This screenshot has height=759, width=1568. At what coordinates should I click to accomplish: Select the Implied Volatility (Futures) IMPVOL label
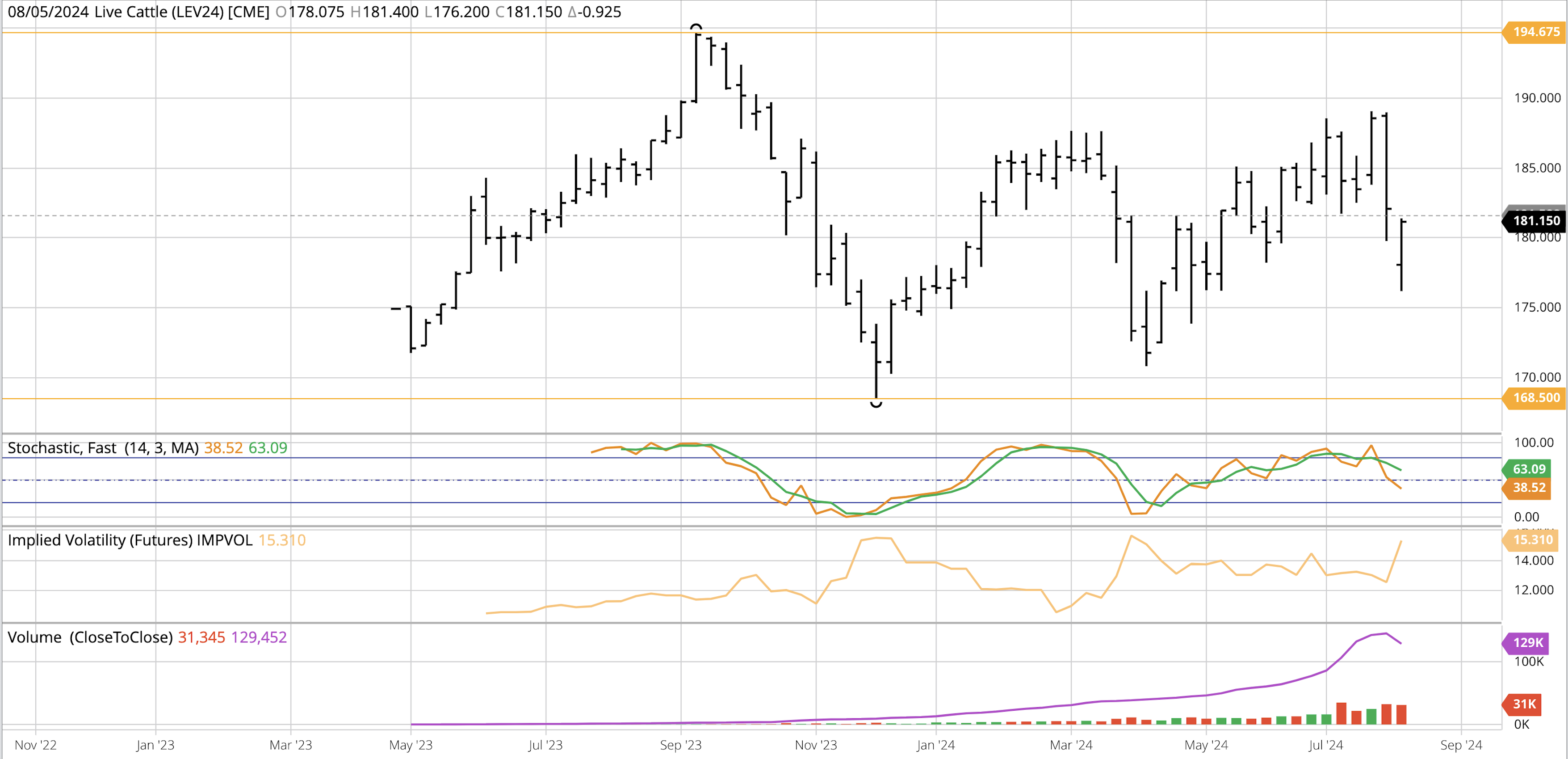pos(130,540)
